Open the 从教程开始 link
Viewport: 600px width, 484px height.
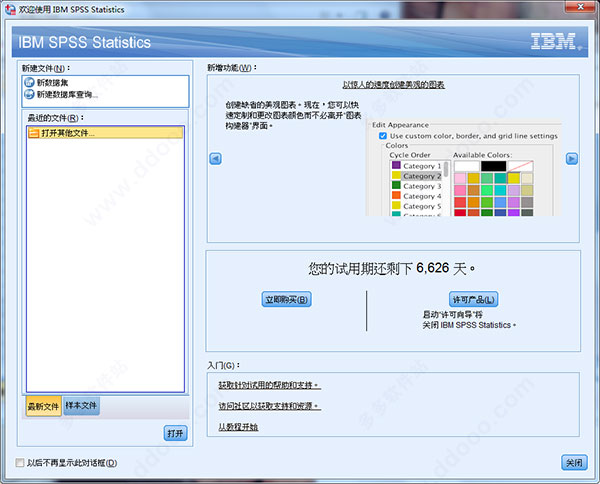238,427
